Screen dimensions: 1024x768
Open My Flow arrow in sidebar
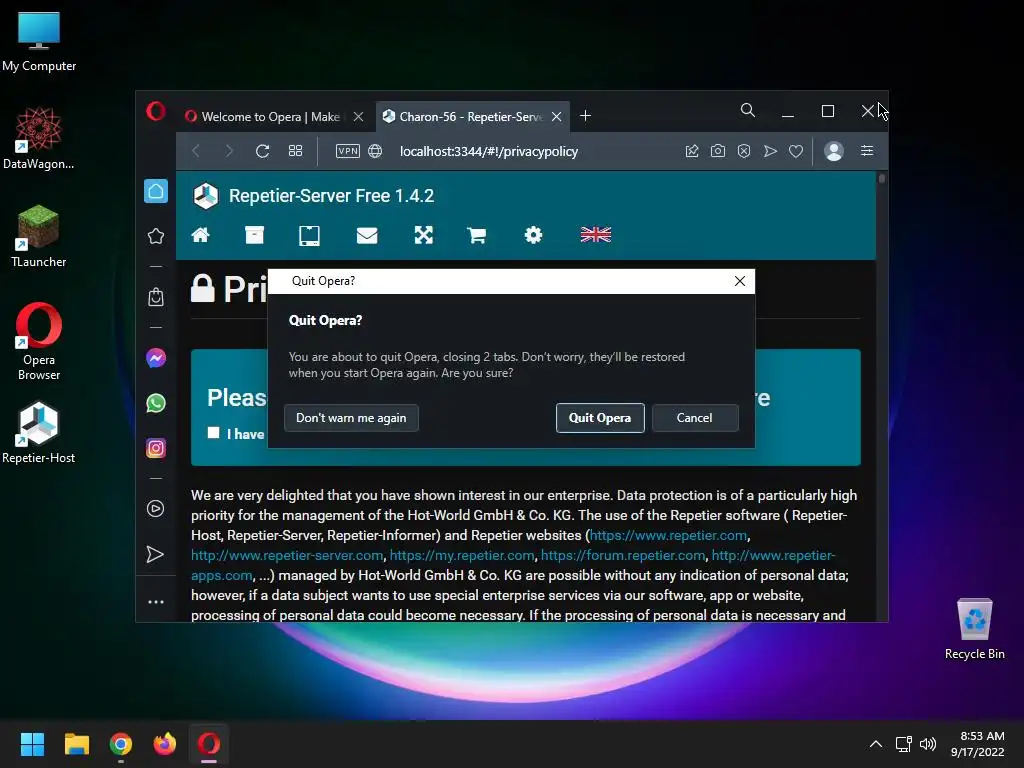coord(155,554)
